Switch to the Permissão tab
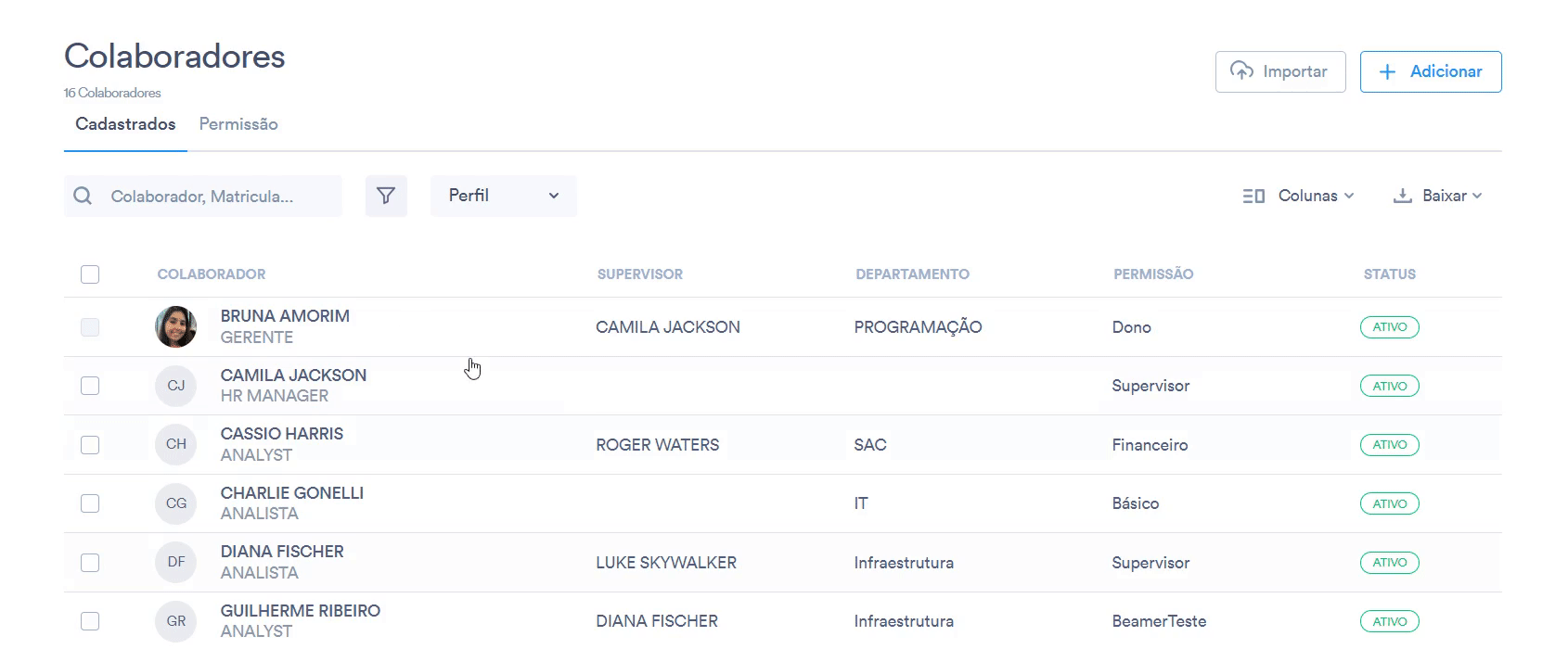Image resolution: width=1568 pixels, height=649 pixels. 238,124
